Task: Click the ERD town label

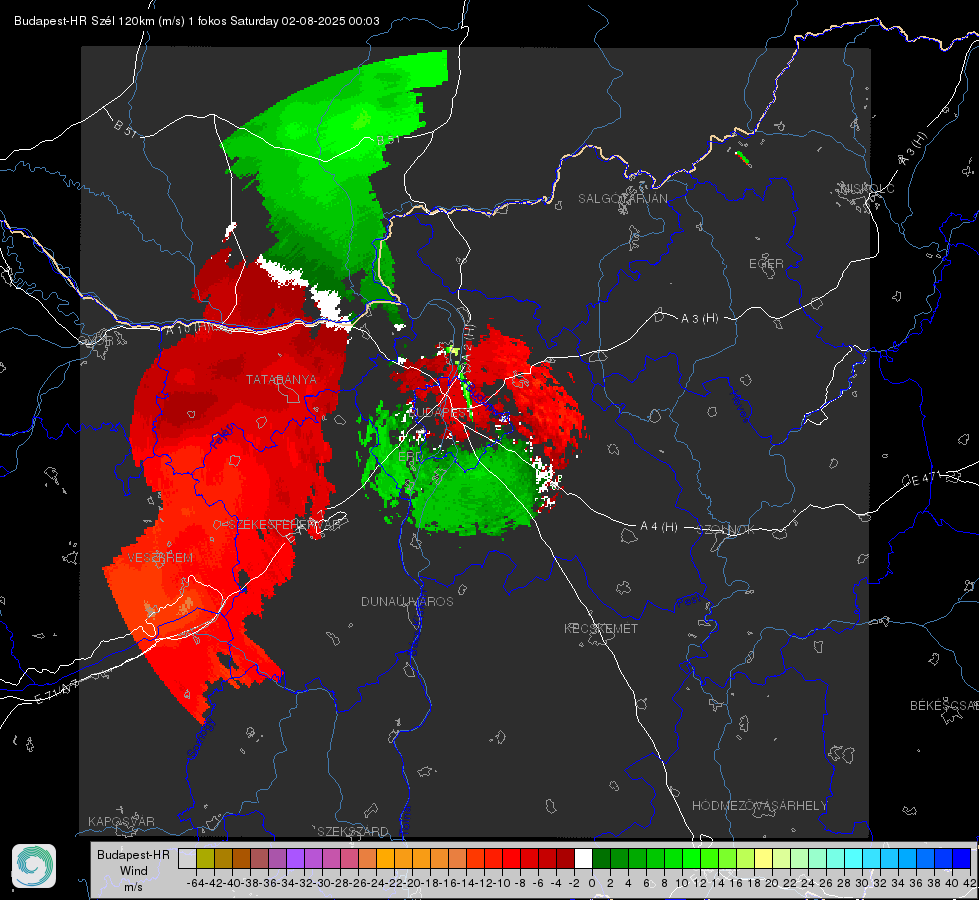Action: coord(409,457)
